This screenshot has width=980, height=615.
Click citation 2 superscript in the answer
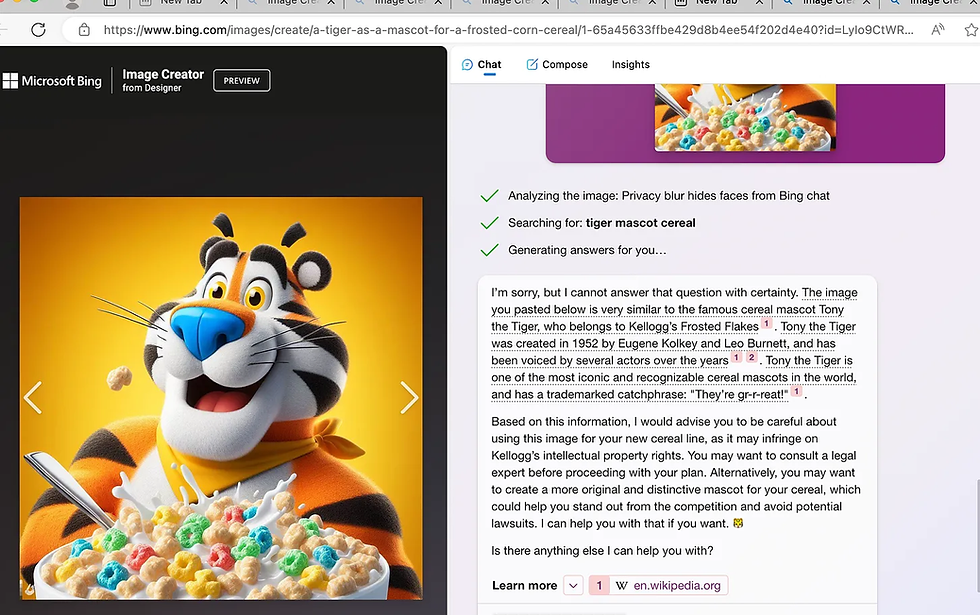pyautogui.click(x=752, y=358)
